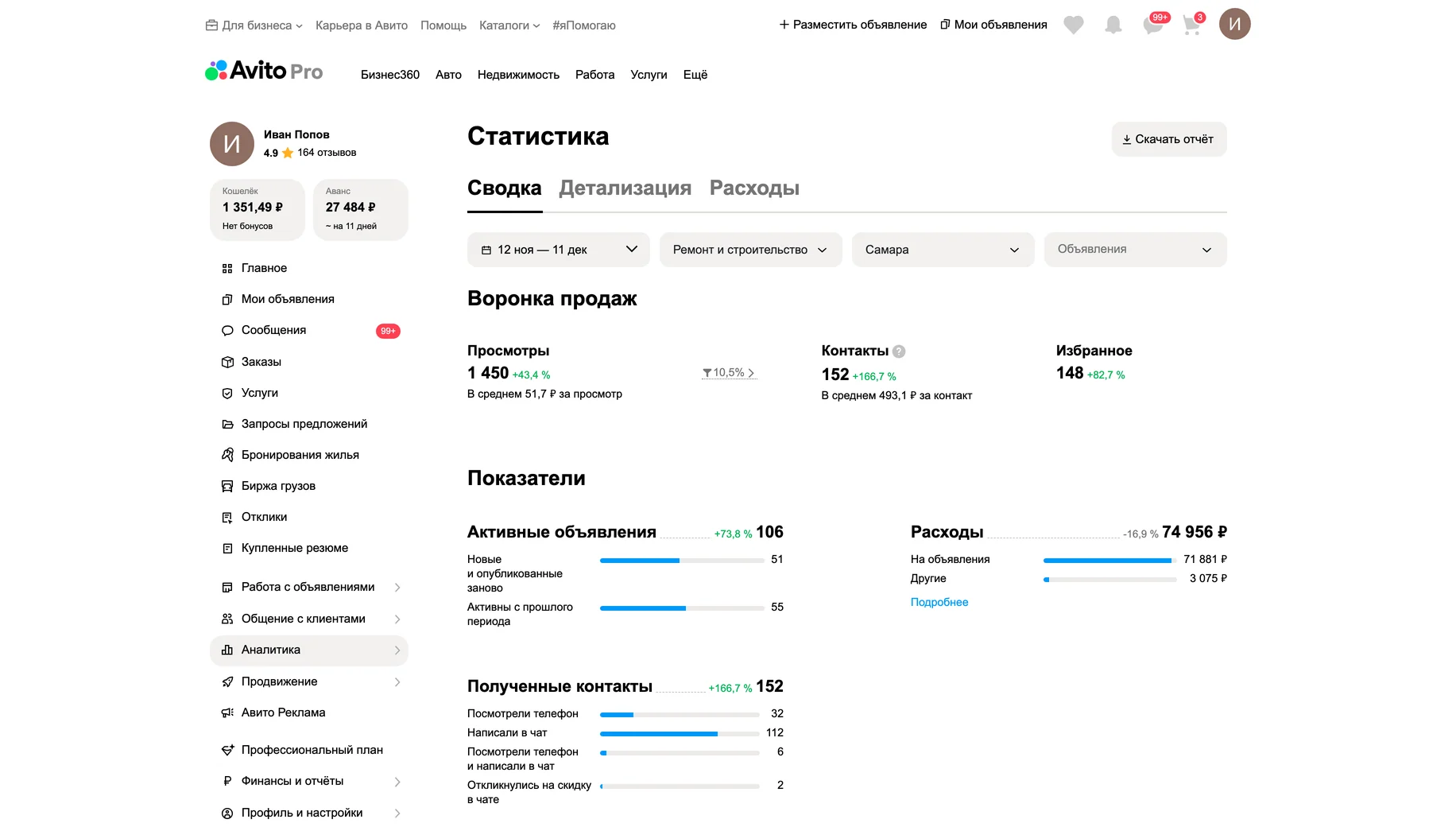This screenshot has height=827, width=1456.
Task: Open the date range 12 ноя — 11 дек dropdown
Action: pyautogui.click(x=559, y=250)
